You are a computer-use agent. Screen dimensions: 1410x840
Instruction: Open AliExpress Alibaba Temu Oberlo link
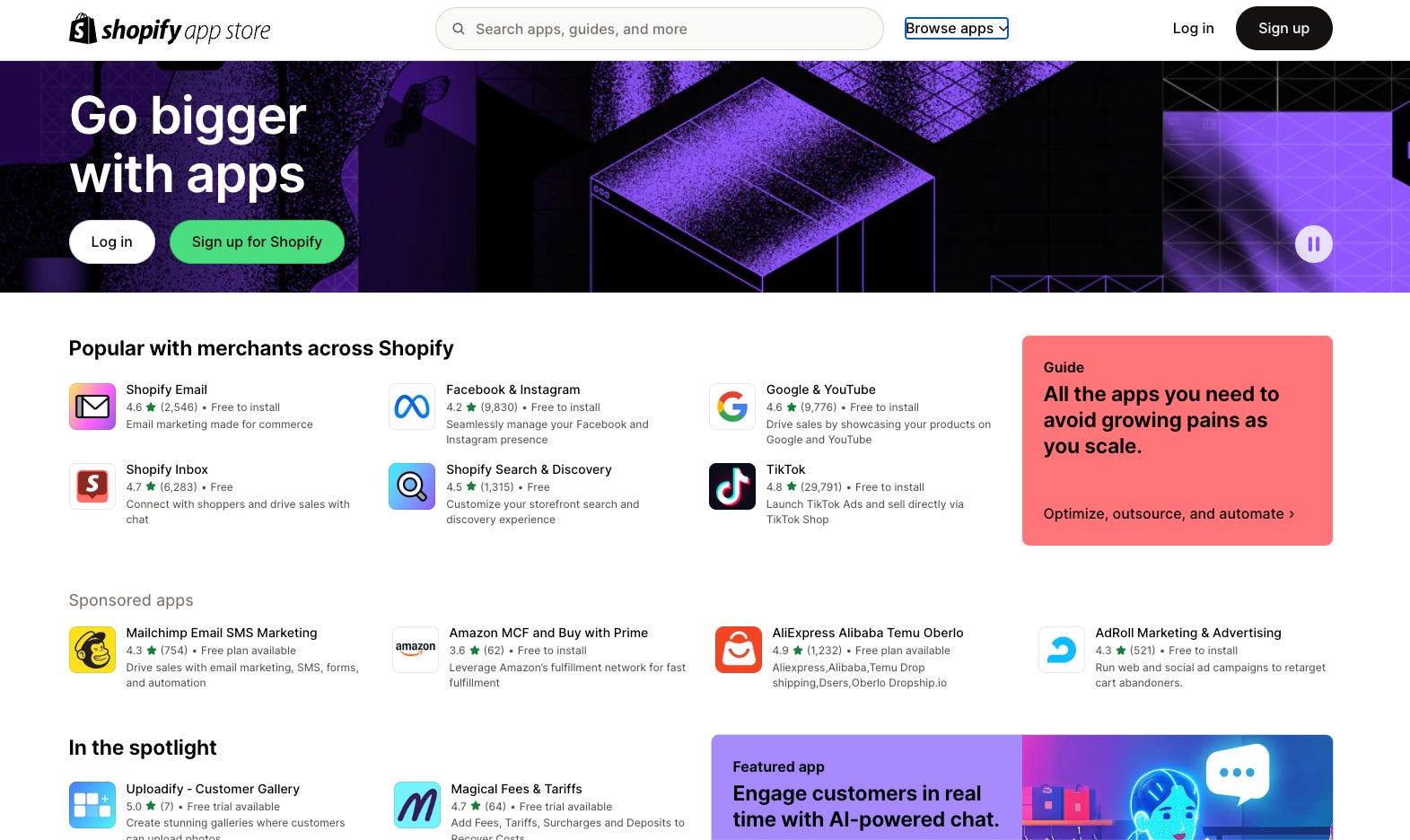[868, 633]
